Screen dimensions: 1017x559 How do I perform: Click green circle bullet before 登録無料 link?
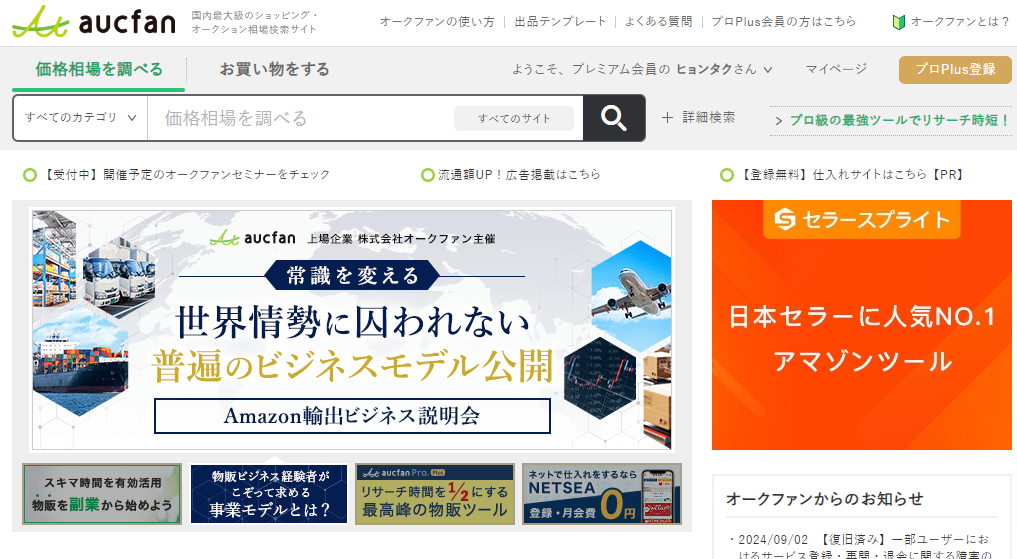tap(727, 175)
